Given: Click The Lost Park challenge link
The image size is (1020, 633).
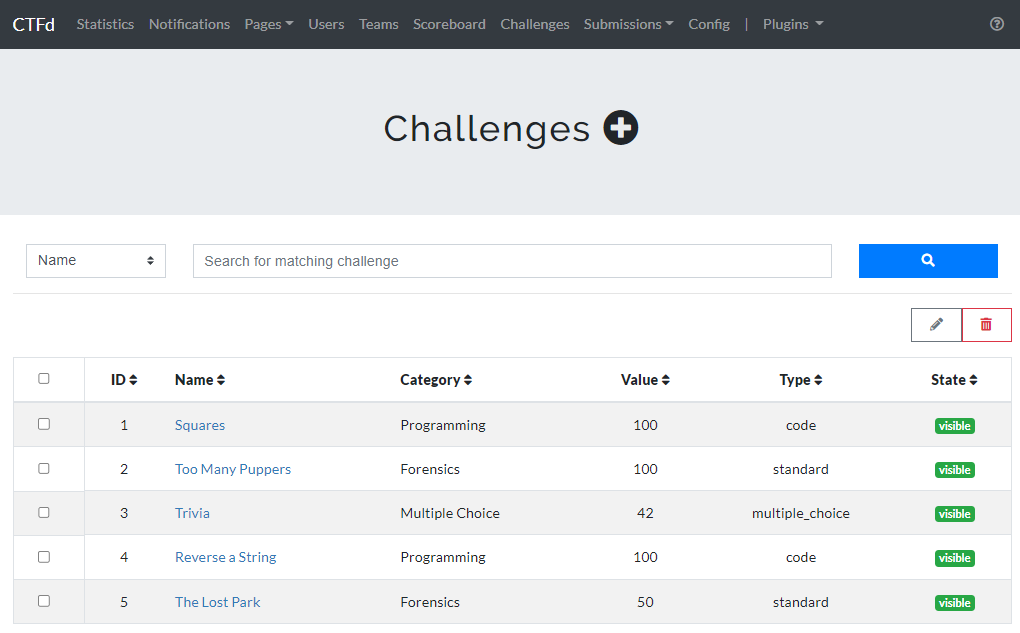Looking at the screenshot, I should [217, 602].
